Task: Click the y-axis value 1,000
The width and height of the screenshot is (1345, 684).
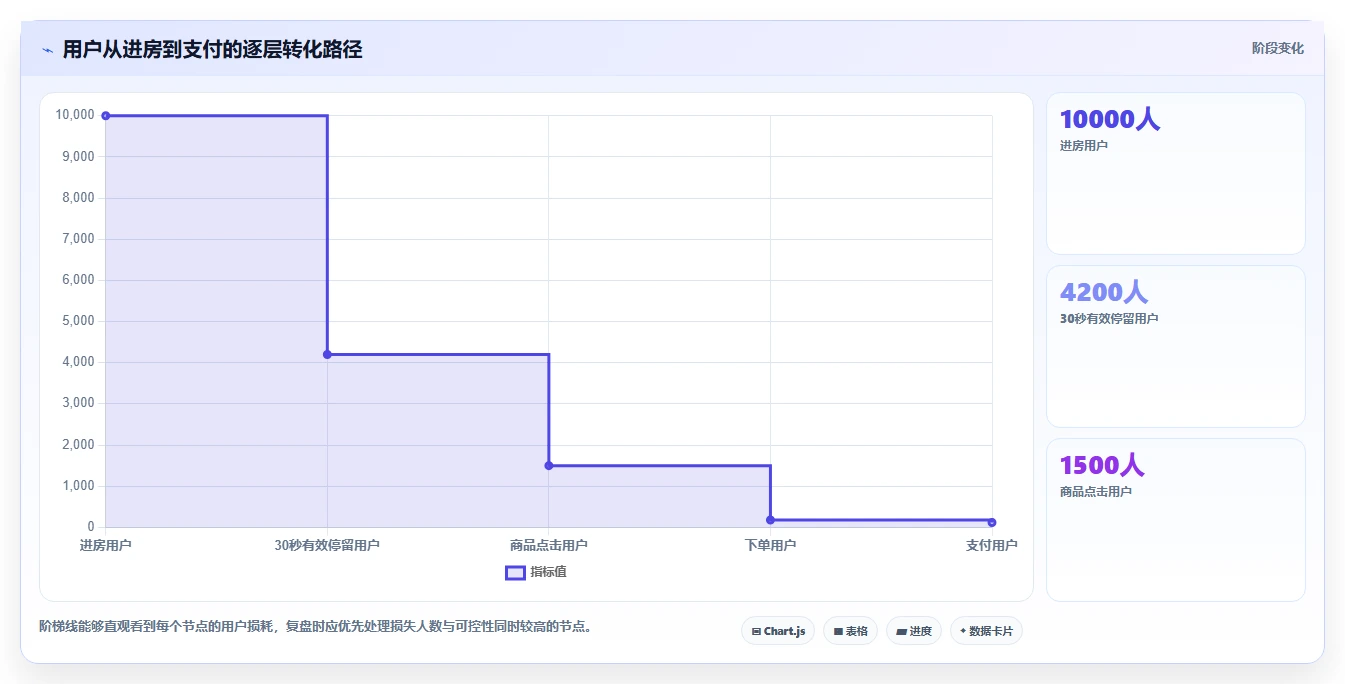Action: 78,486
